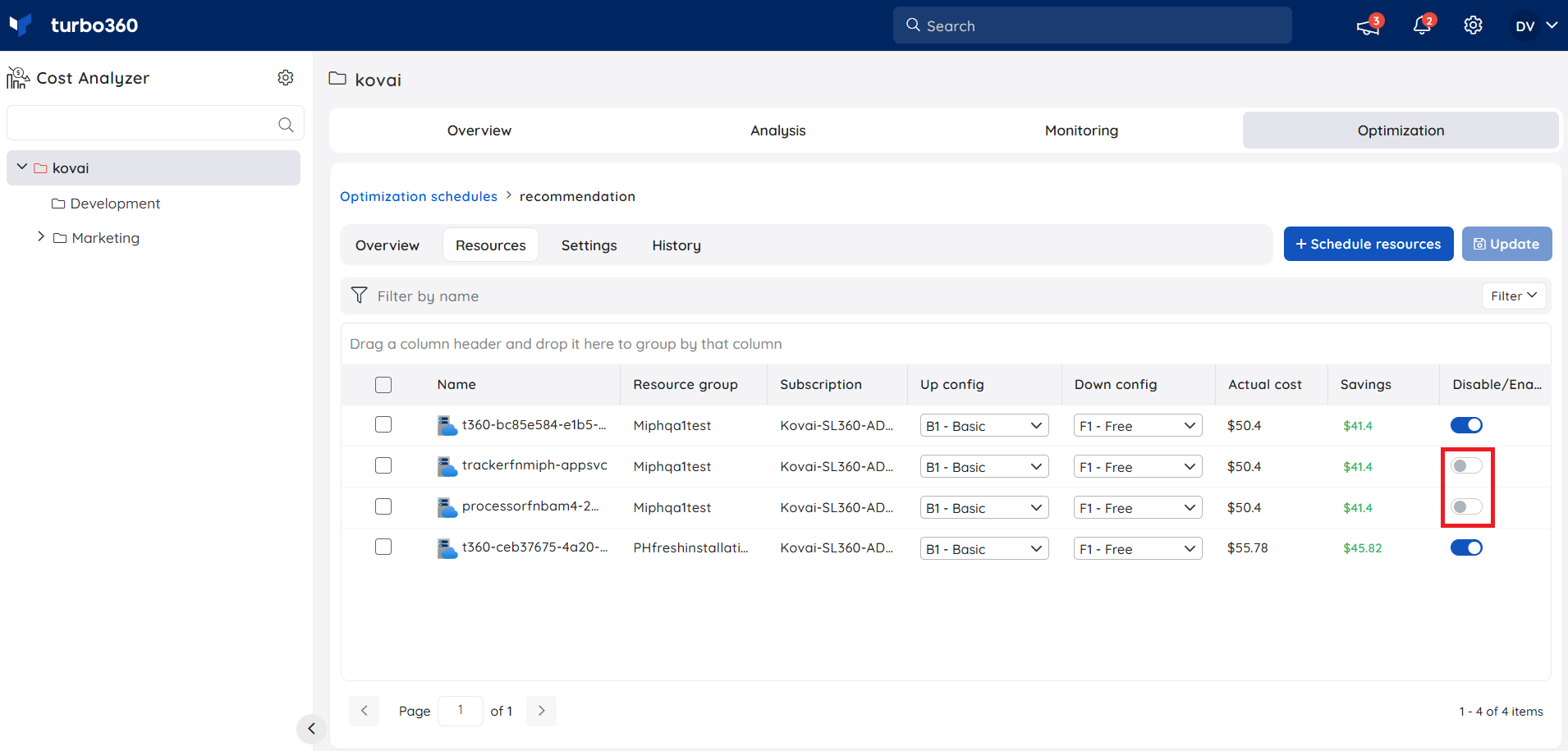
Task: Click the filter funnel icon
Action: click(359, 295)
